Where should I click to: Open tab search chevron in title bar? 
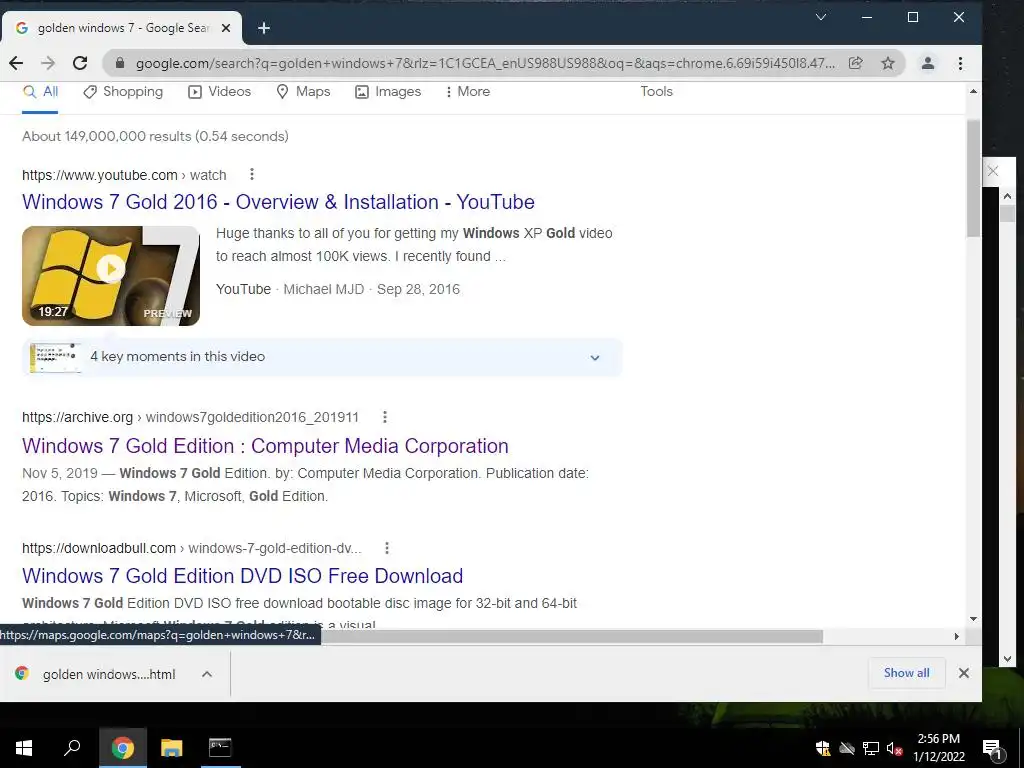point(821,17)
